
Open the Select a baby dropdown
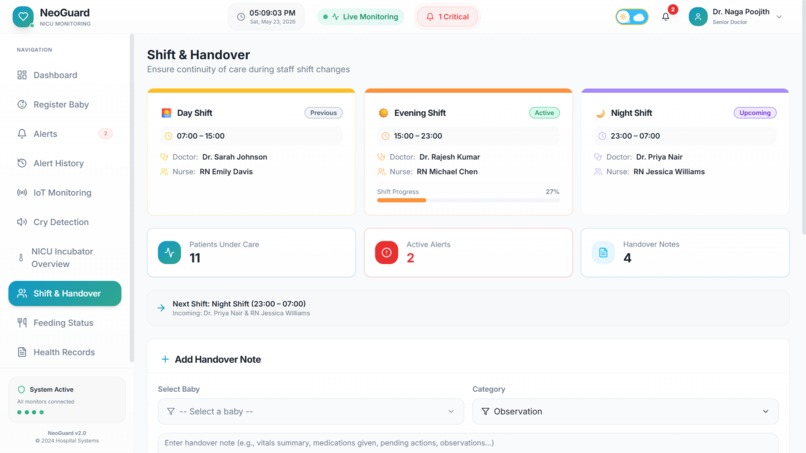pos(310,411)
